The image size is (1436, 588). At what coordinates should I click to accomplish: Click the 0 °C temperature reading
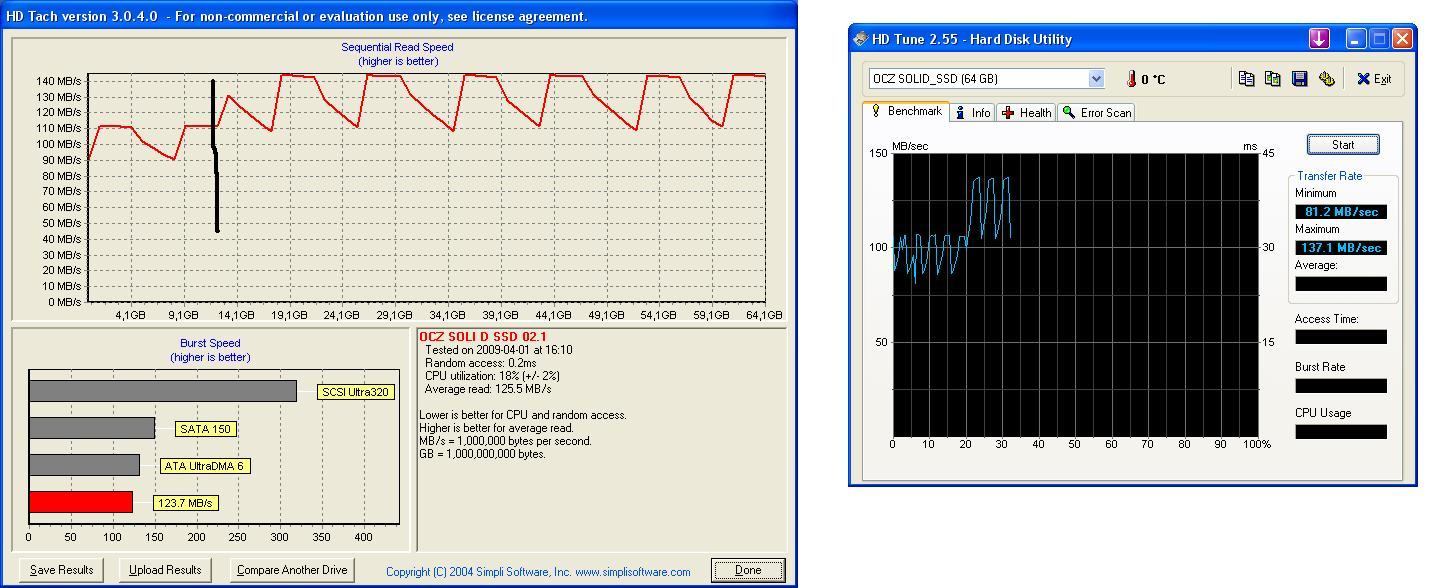[x=1153, y=80]
